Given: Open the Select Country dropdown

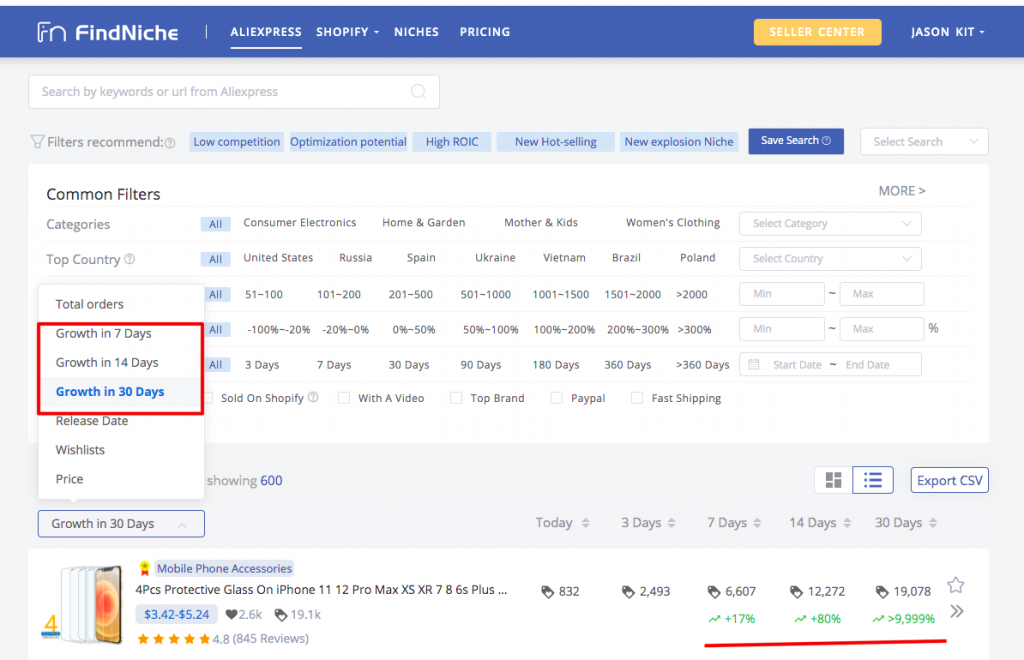Looking at the screenshot, I should (830, 259).
